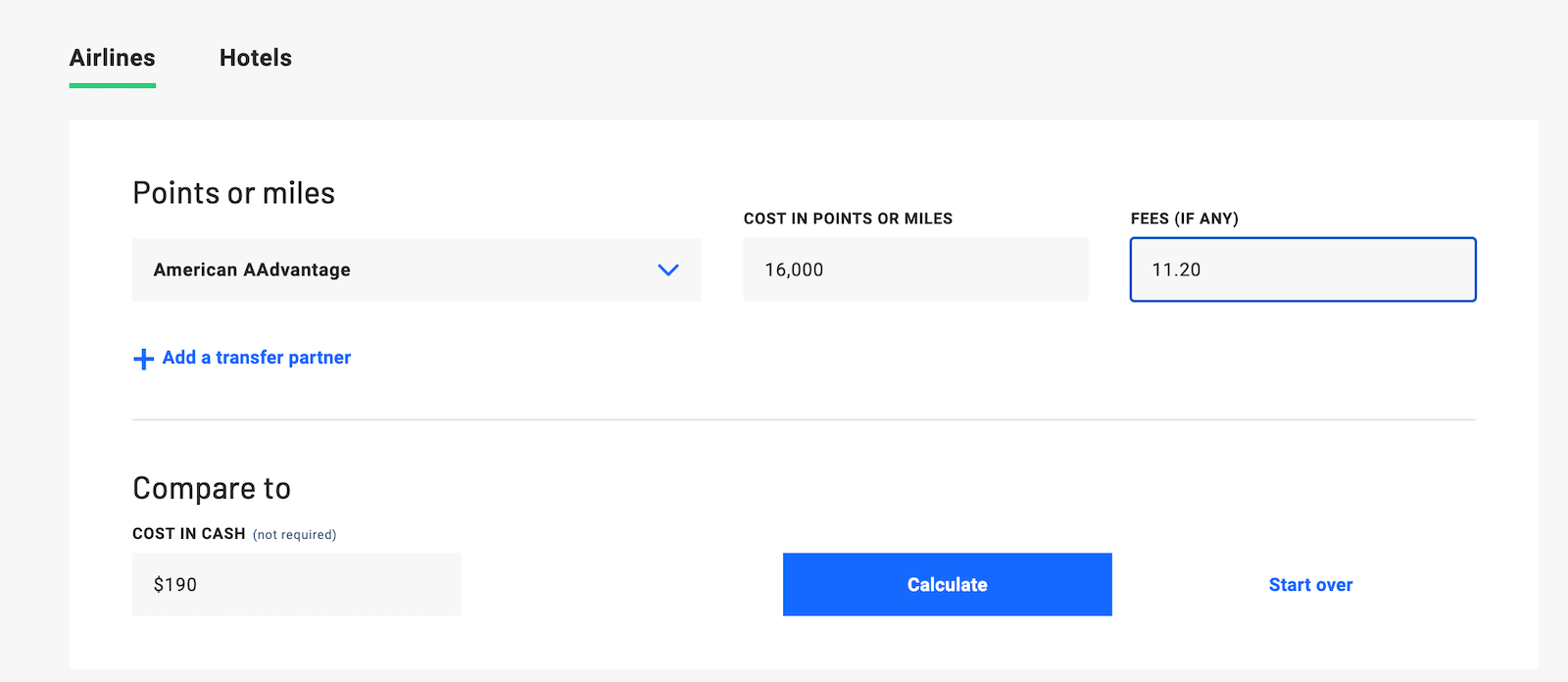The width and height of the screenshot is (1568, 682).
Task: Click the (not required) note text
Action: pos(294,535)
